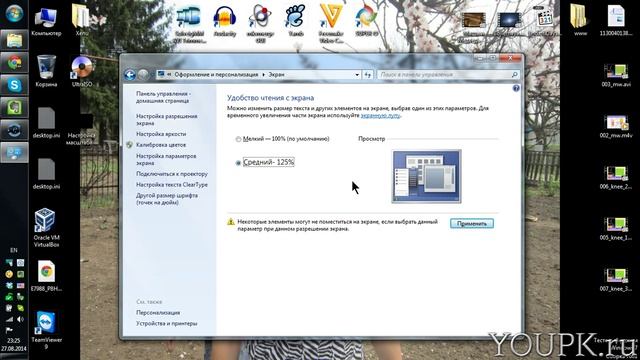Open Explorer folder taskbar icon
Screen dimensions: 640x360
tap(14, 40)
